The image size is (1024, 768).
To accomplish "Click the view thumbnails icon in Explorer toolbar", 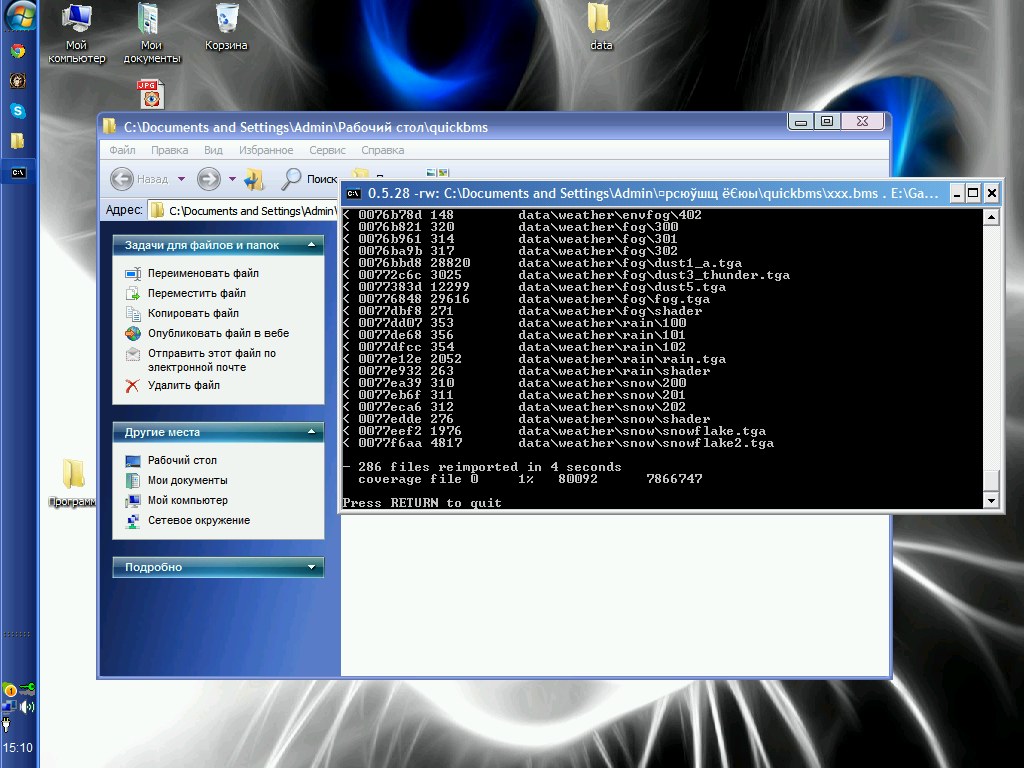I will pos(438,172).
